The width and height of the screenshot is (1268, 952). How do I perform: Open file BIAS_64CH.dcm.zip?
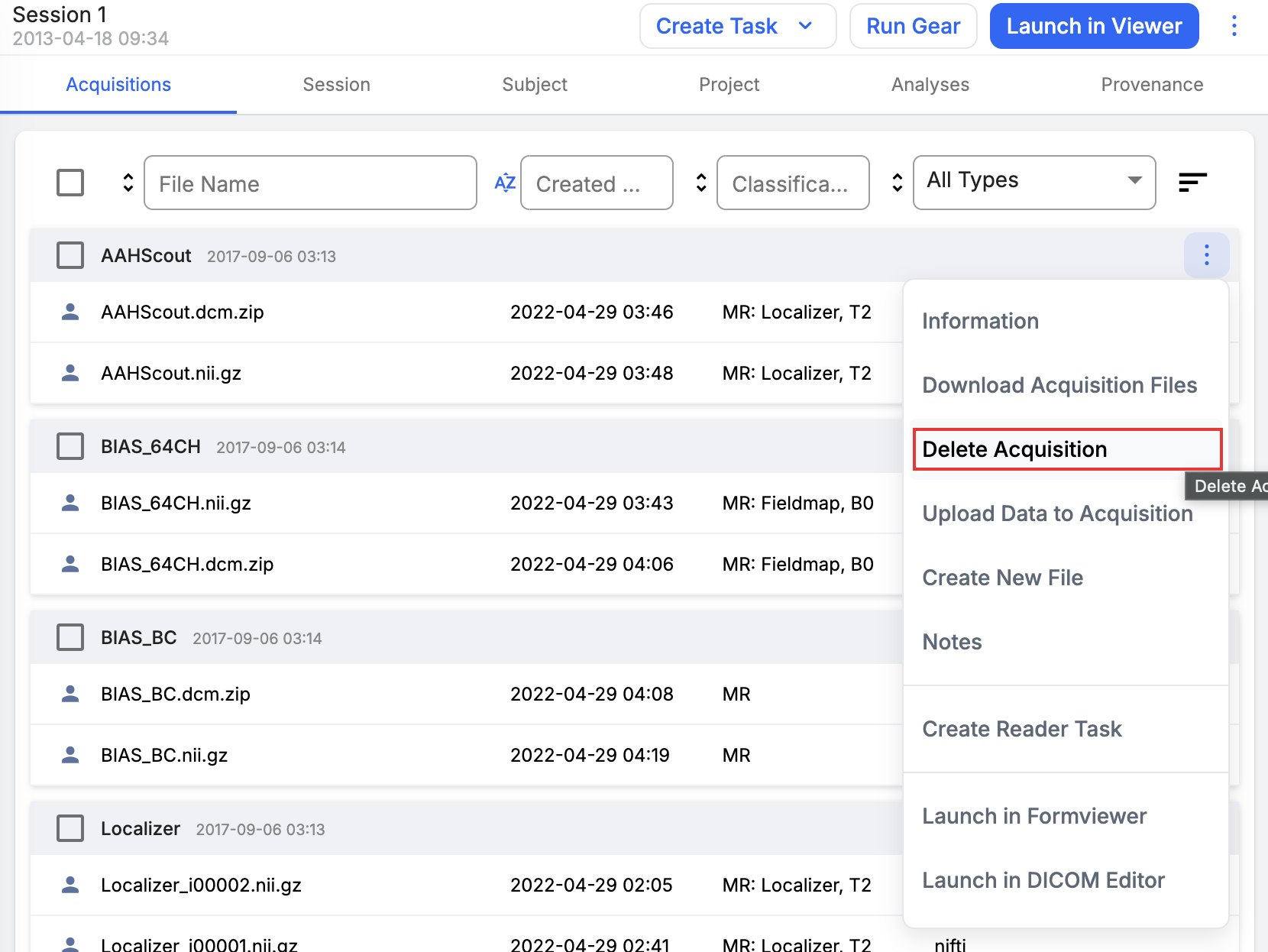187,564
